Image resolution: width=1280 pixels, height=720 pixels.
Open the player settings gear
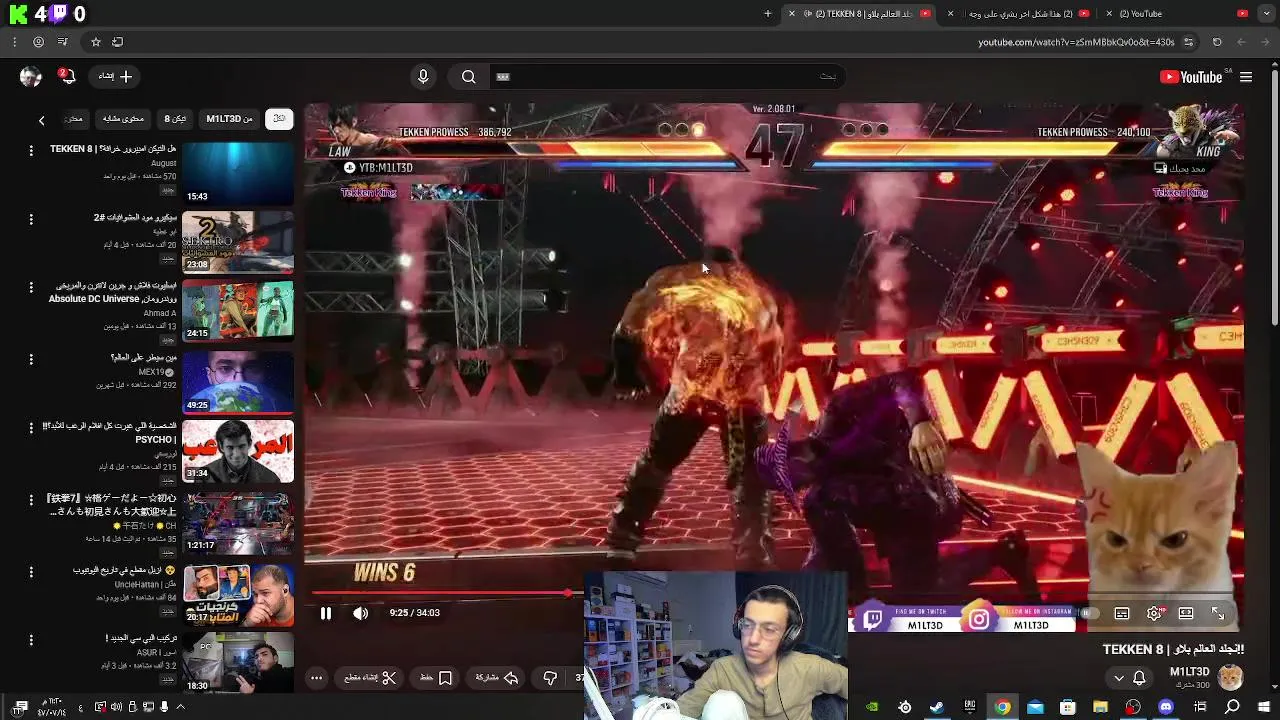coord(1154,613)
